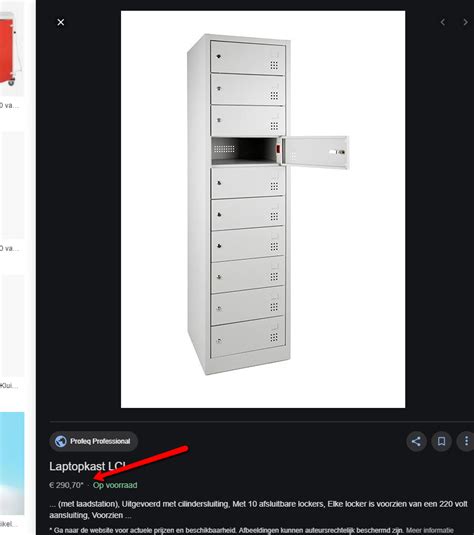Go to next image with right chevron
The width and height of the screenshot is (474, 535).
click(x=465, y=22)
